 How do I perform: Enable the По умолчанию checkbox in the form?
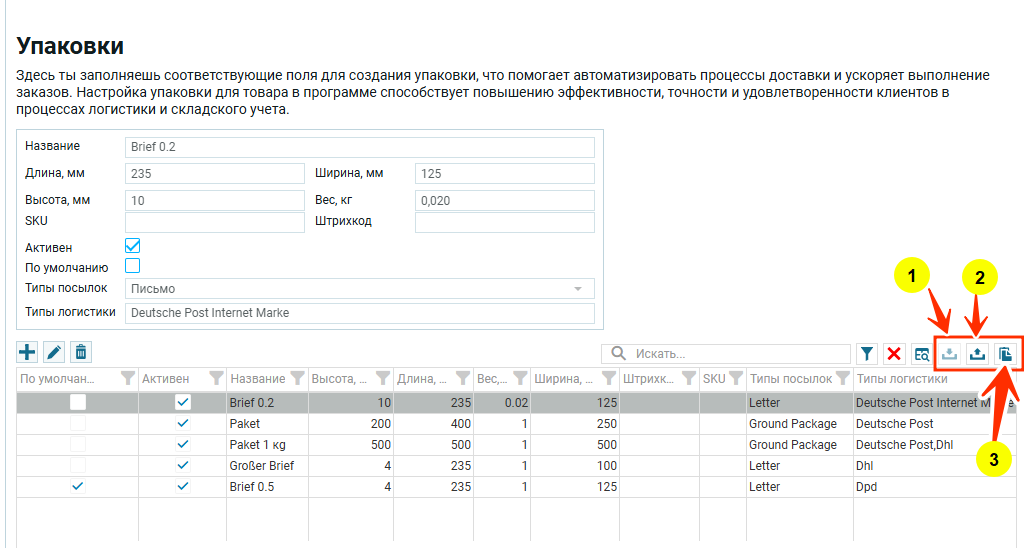(132, 266)
